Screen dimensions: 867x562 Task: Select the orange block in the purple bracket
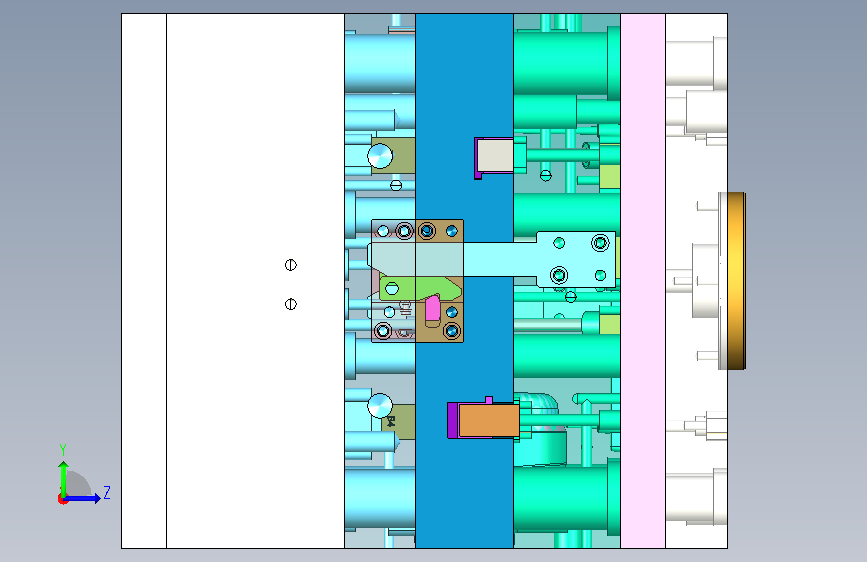(489, 420)
